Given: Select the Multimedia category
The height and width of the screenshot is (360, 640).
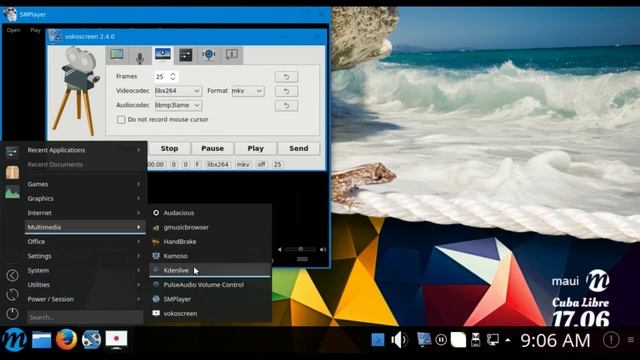Looking at the screenshot, I should (84, 227).
